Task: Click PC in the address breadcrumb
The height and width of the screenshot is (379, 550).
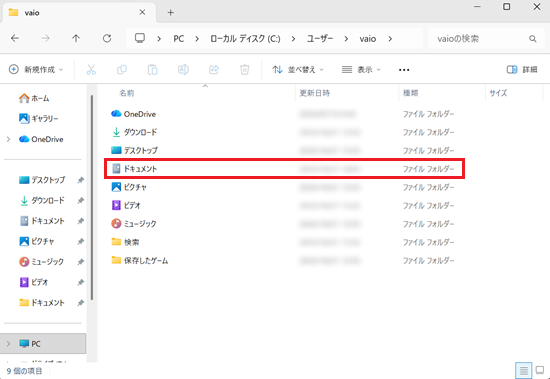Action: (179, 39)
